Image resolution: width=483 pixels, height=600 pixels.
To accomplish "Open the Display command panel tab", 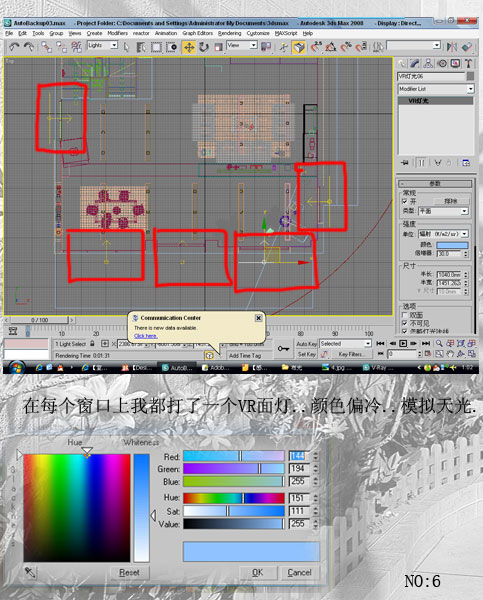I will click(x=455, y=64).
